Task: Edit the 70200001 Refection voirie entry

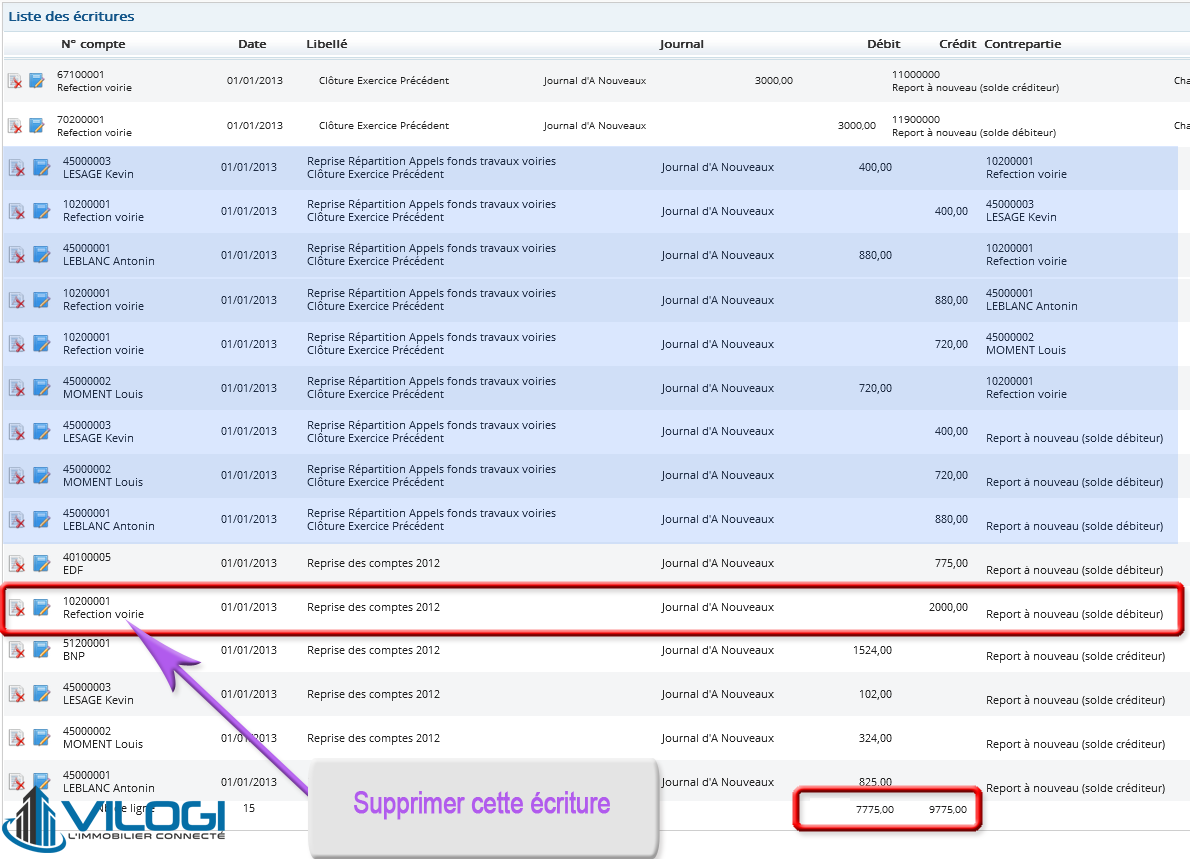Action: click(x=37, y=125)
